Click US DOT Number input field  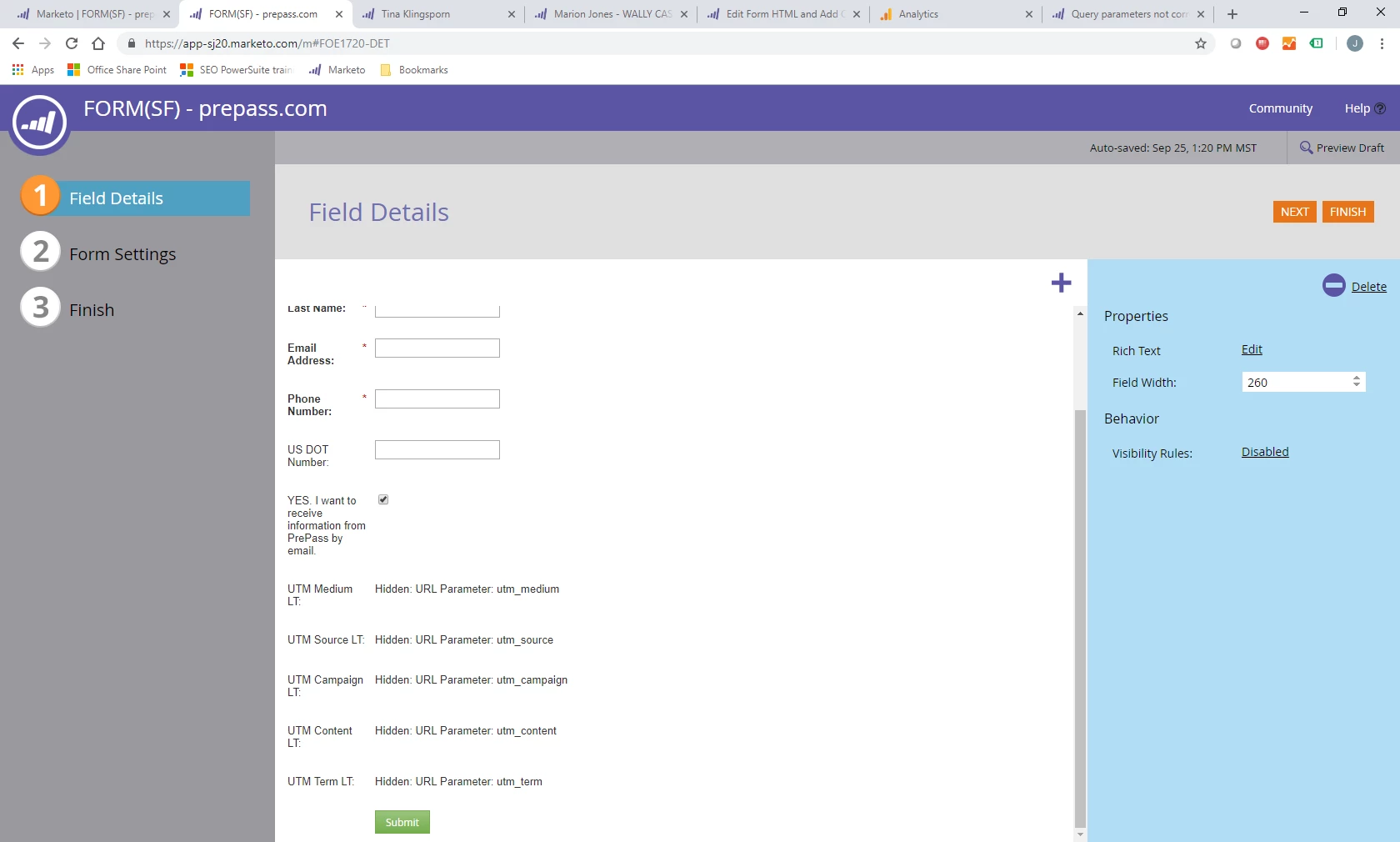pos(437,449)
